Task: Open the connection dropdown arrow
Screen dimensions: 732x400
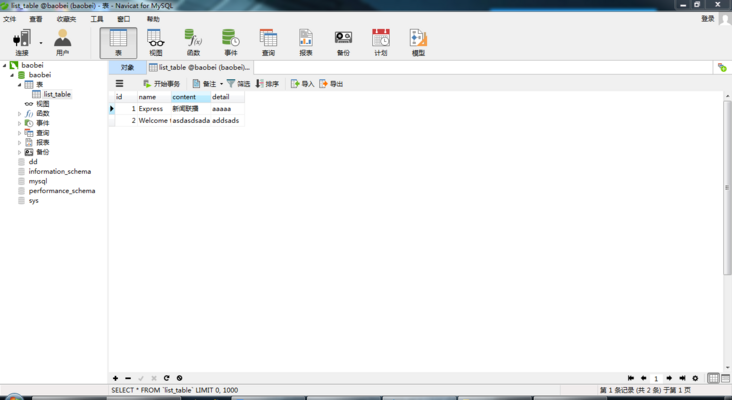Action: click(41, 43)
